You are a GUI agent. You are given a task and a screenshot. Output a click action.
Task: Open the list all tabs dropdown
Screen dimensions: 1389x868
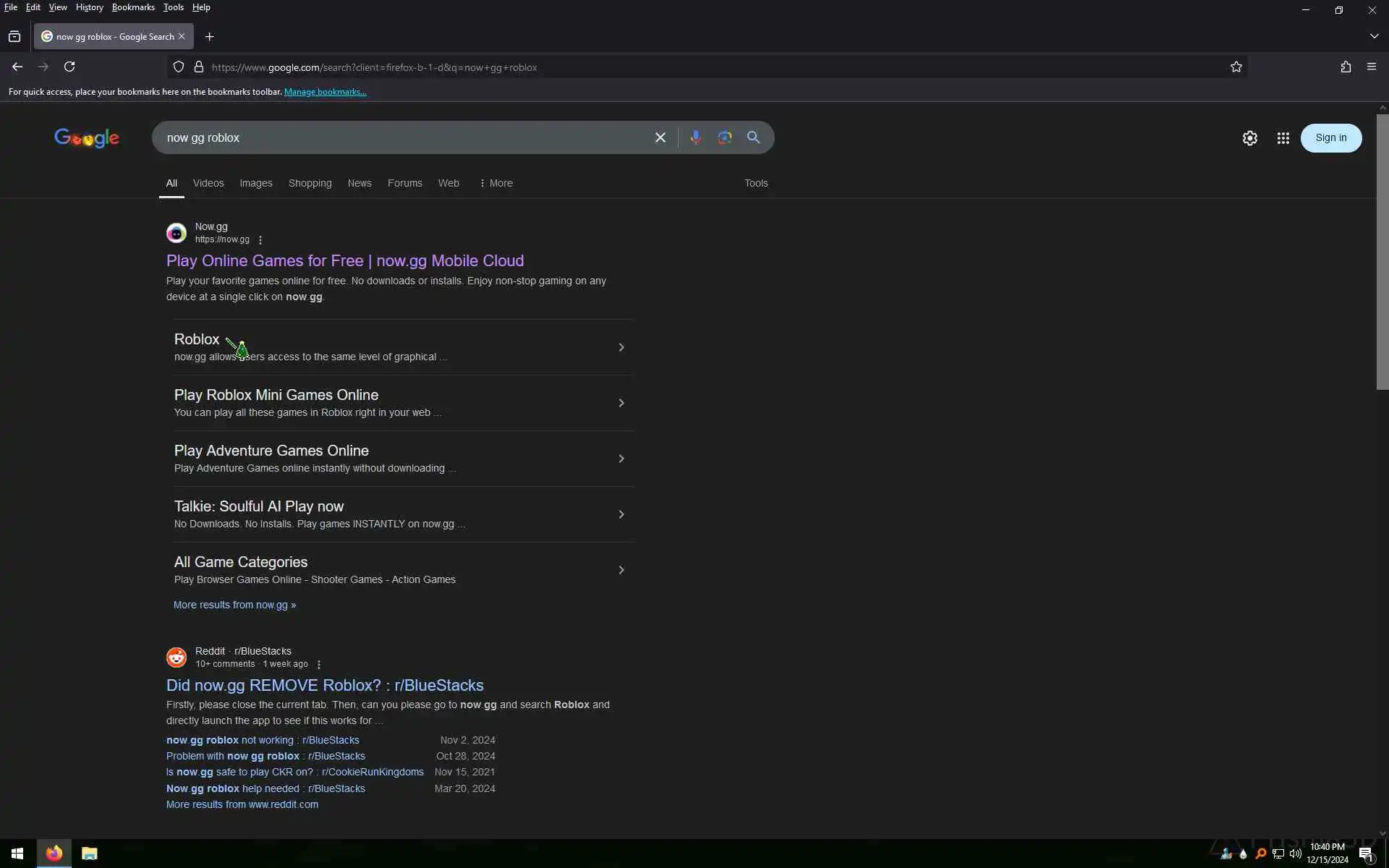click(x=1374, y=36)
